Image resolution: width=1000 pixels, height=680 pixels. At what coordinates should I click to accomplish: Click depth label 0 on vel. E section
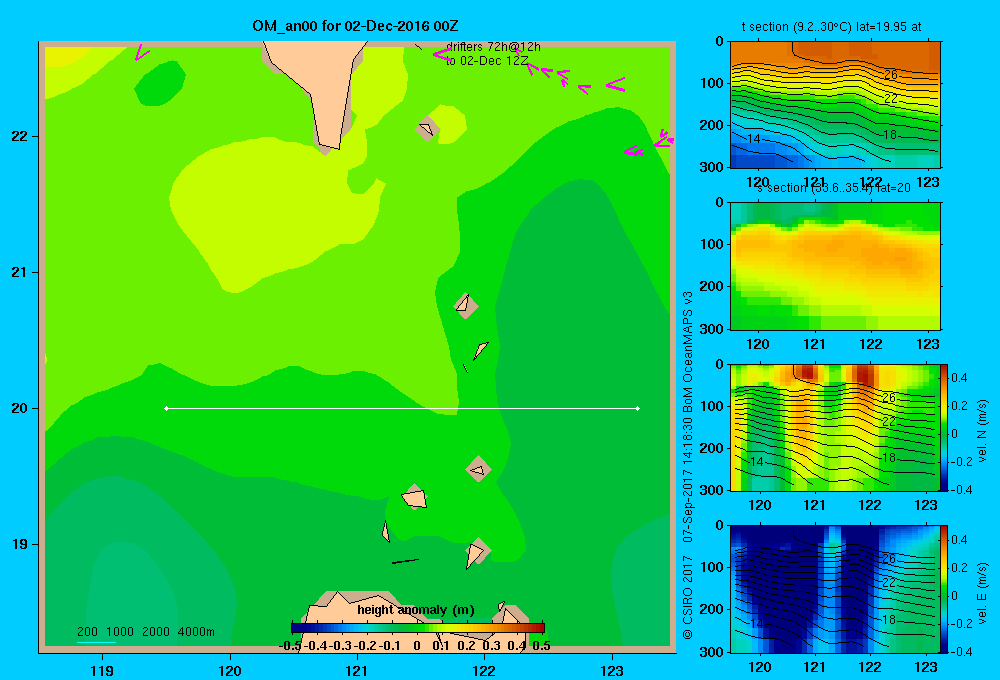click(719, 526)
